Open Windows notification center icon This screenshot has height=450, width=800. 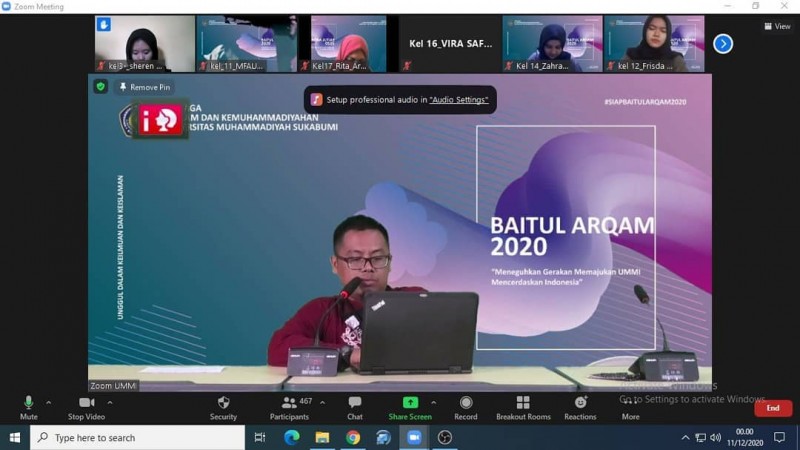pos(779,437)
